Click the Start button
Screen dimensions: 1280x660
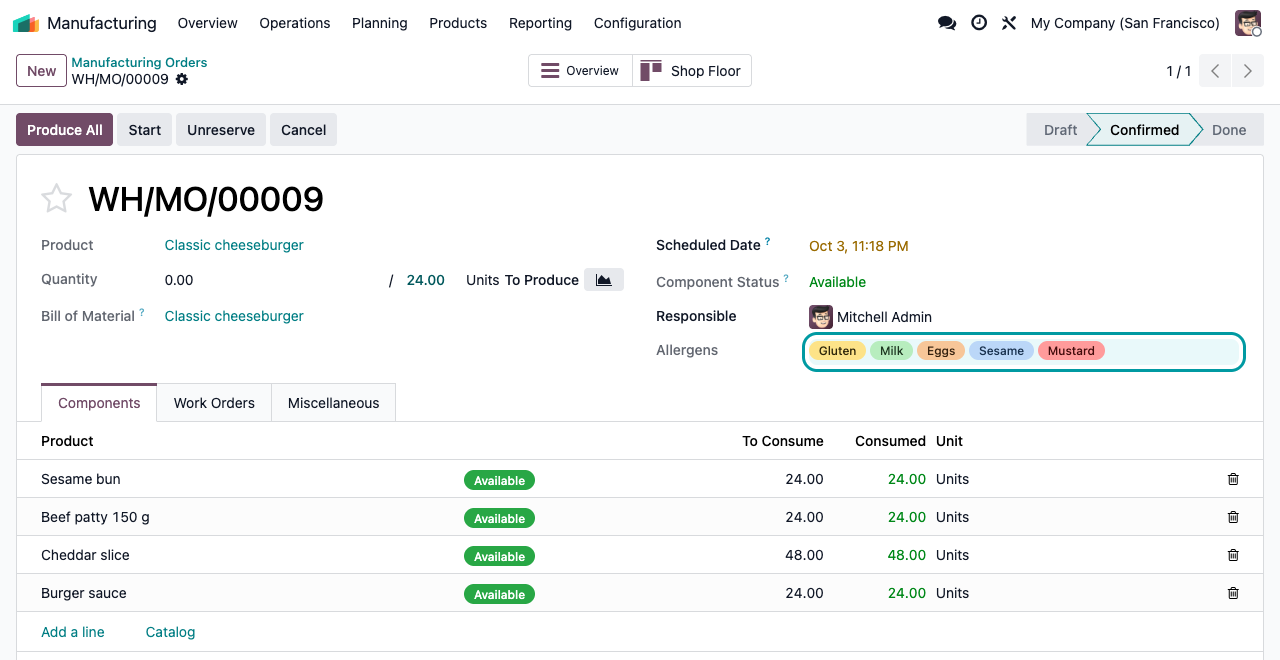[145, 130]
